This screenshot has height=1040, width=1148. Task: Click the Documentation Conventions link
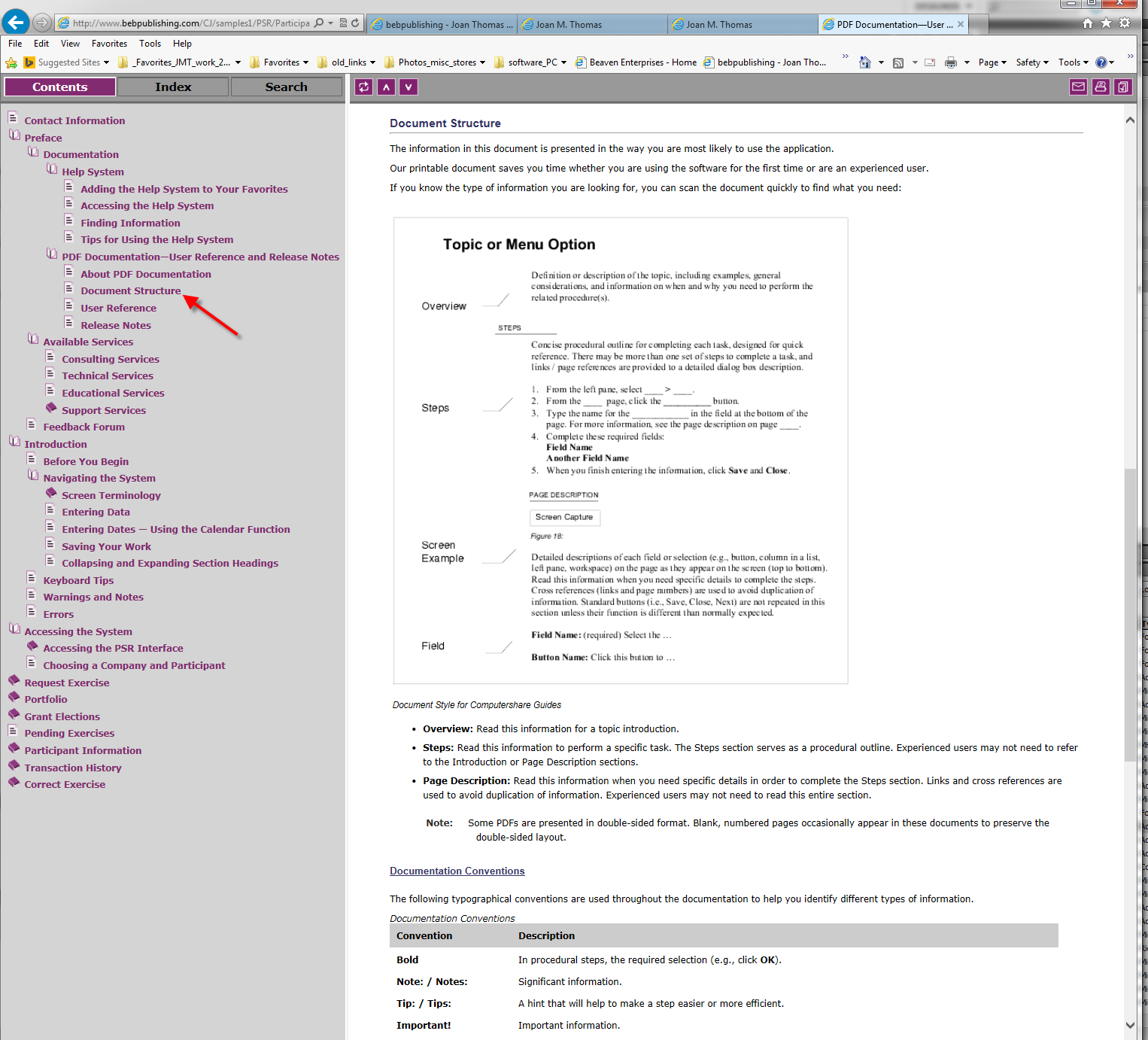(x=457, y=871)
